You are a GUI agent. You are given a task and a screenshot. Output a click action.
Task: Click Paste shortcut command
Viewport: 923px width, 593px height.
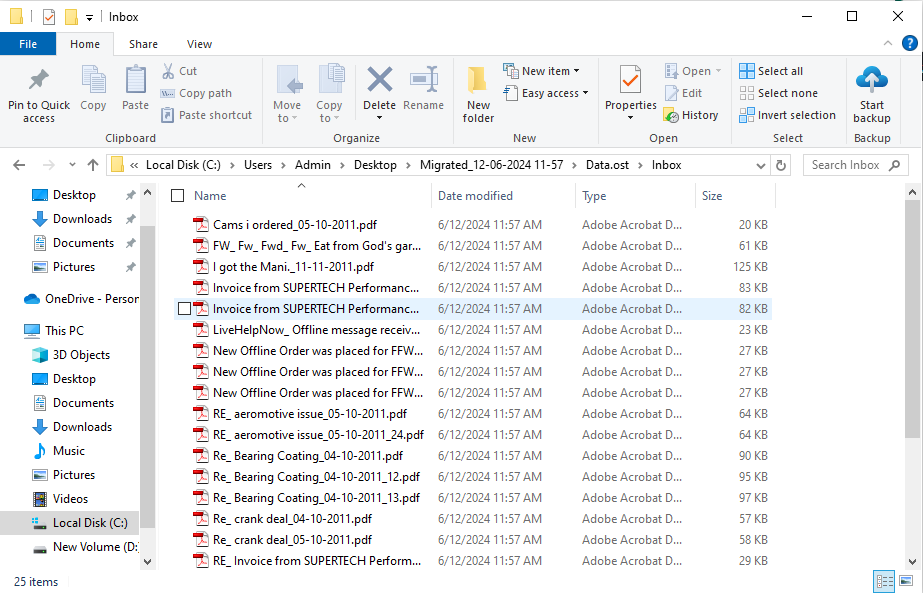click(207, 115)
